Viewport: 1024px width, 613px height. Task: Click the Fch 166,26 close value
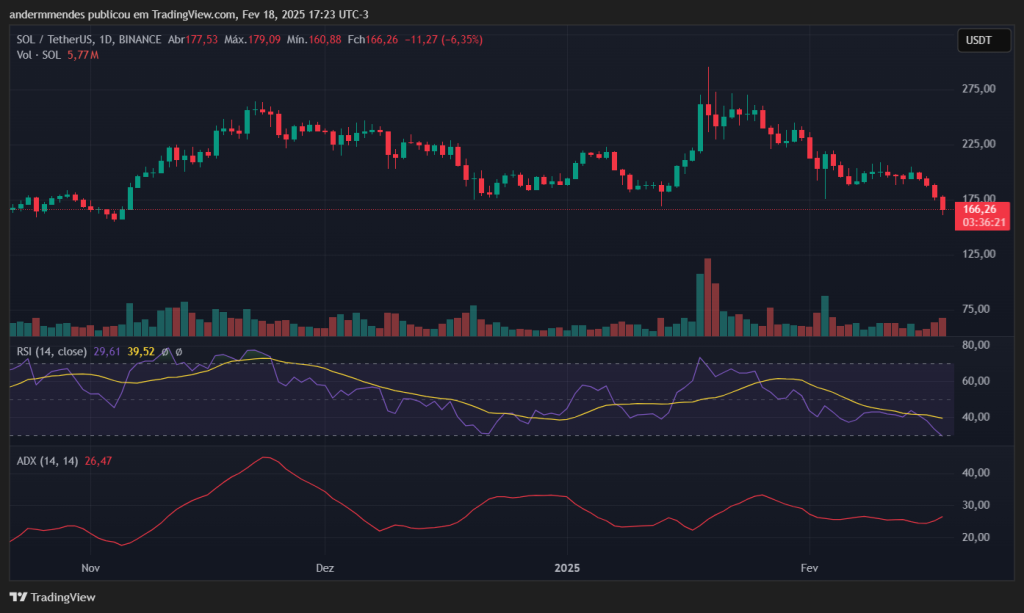pyautogui.click(x=373, y=40)
